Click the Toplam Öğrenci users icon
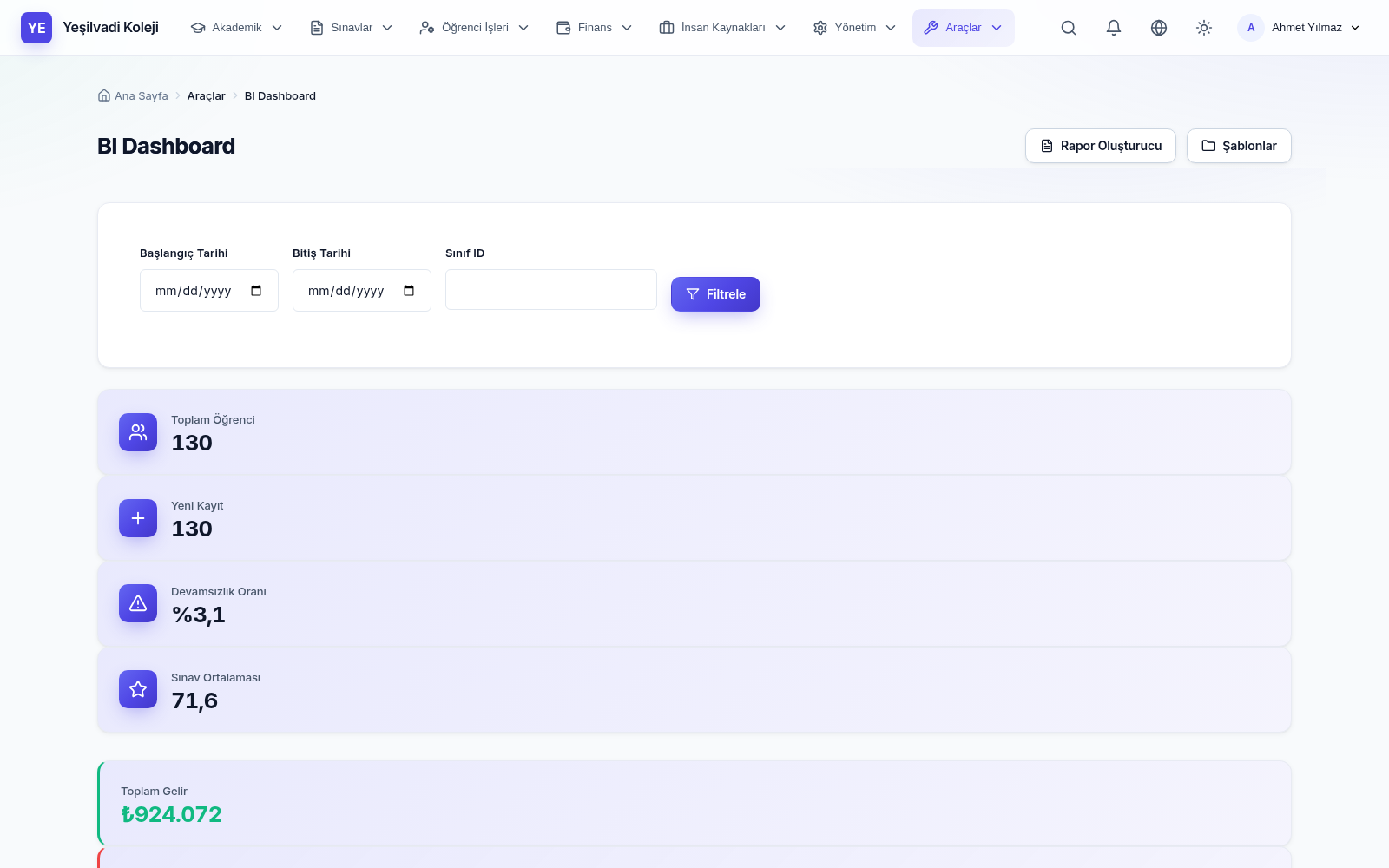The height and width of the screenshot is (868, 1389). tap(138, 432)
